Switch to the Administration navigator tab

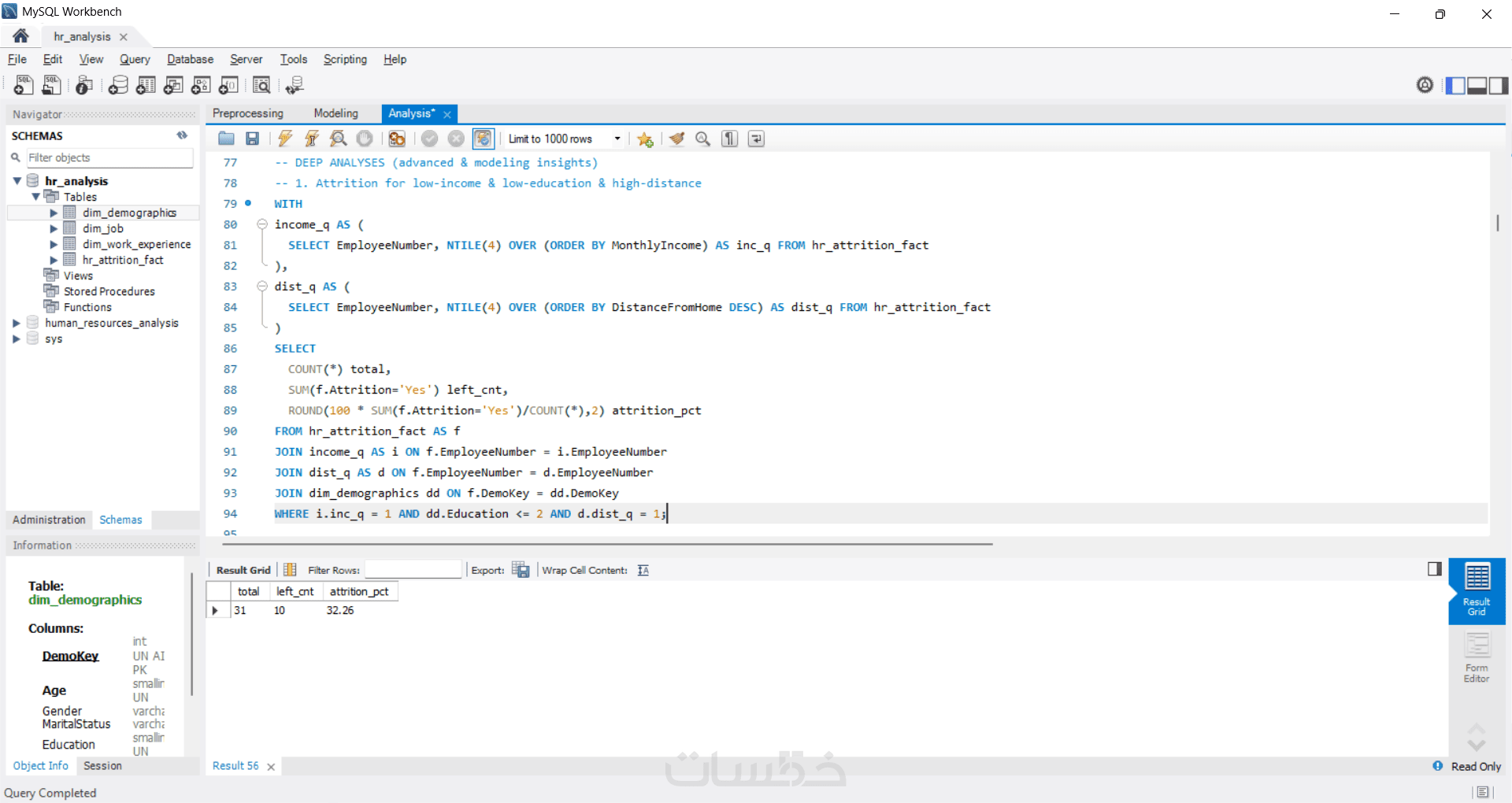coord(49,520)
